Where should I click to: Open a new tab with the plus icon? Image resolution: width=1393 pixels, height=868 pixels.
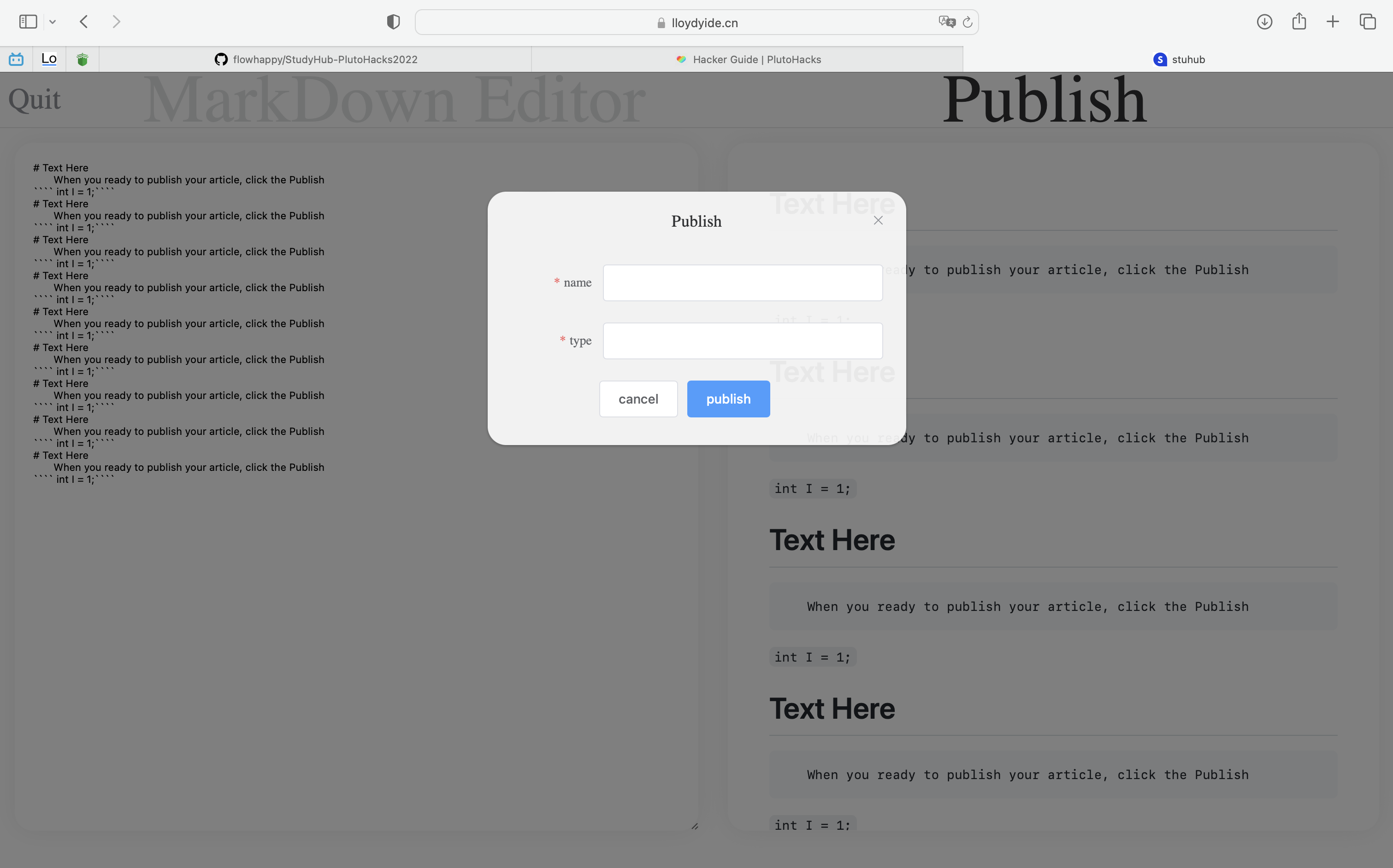[1333, 22]
